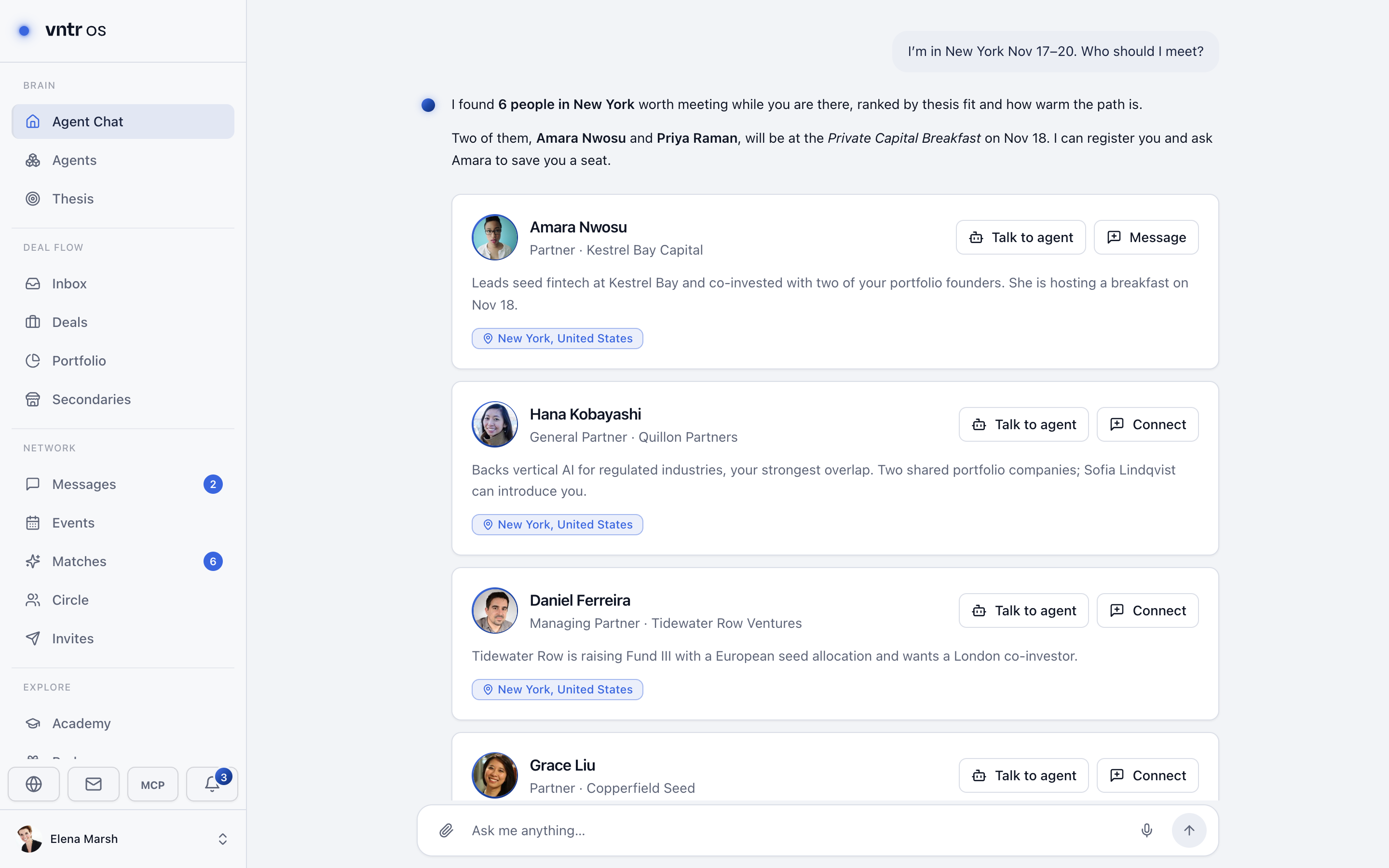Open the Portfolio page

(x=123, y=361)
